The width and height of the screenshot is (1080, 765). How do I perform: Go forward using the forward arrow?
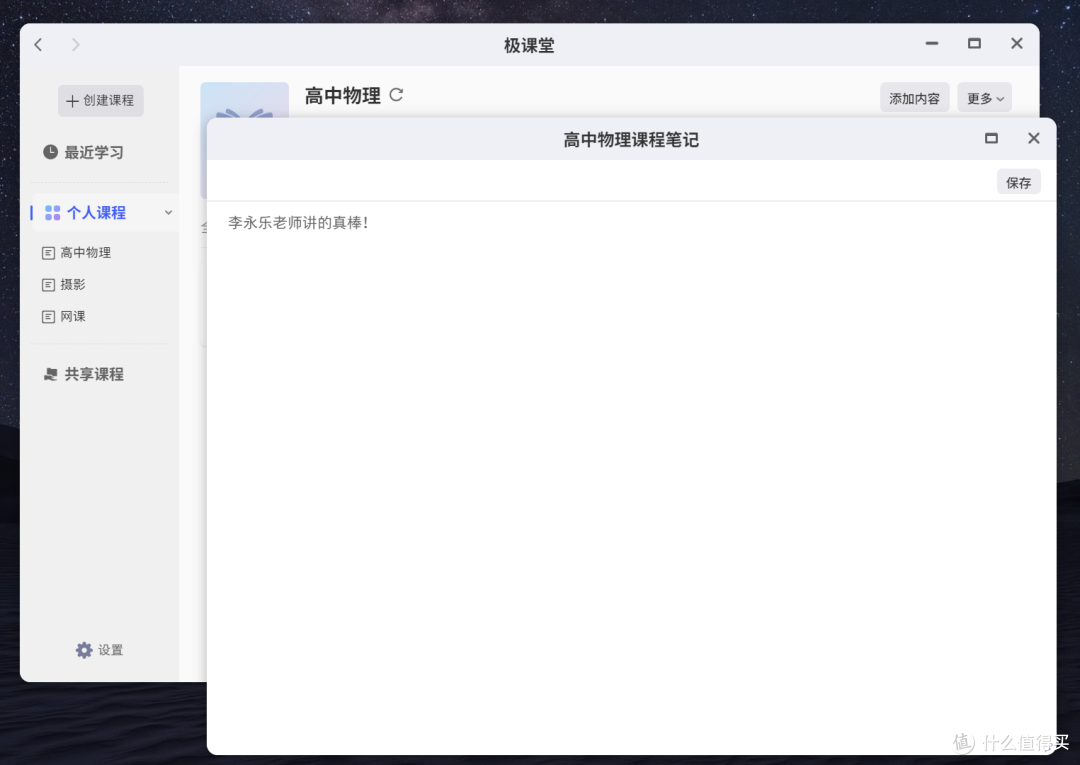pos(76,45)
